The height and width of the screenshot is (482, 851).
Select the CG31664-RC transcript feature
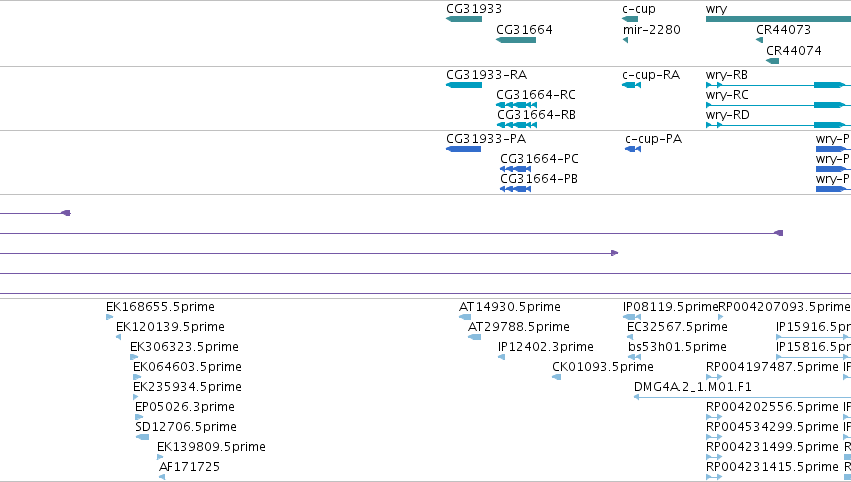click(517, 105)
